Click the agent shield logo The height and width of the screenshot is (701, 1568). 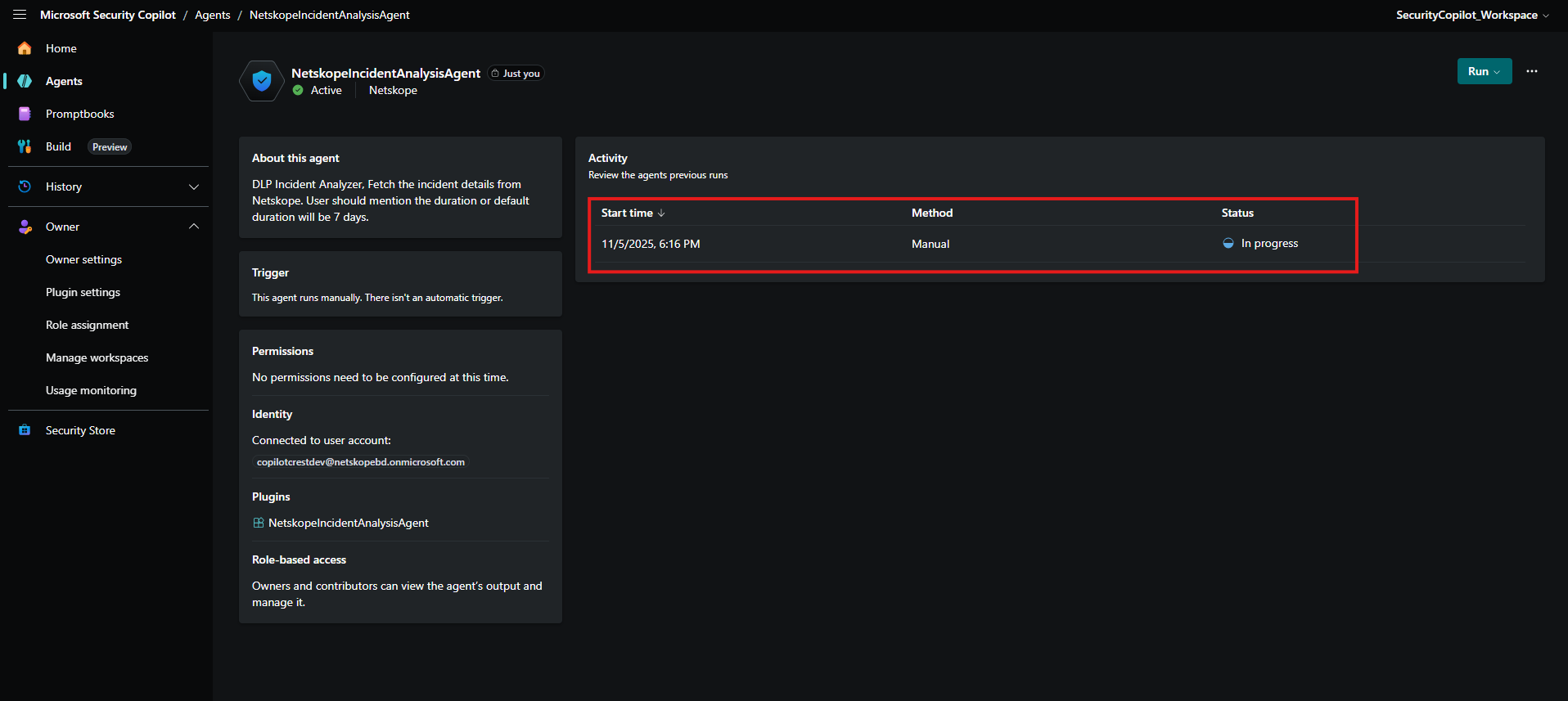[x=262, y=81]
